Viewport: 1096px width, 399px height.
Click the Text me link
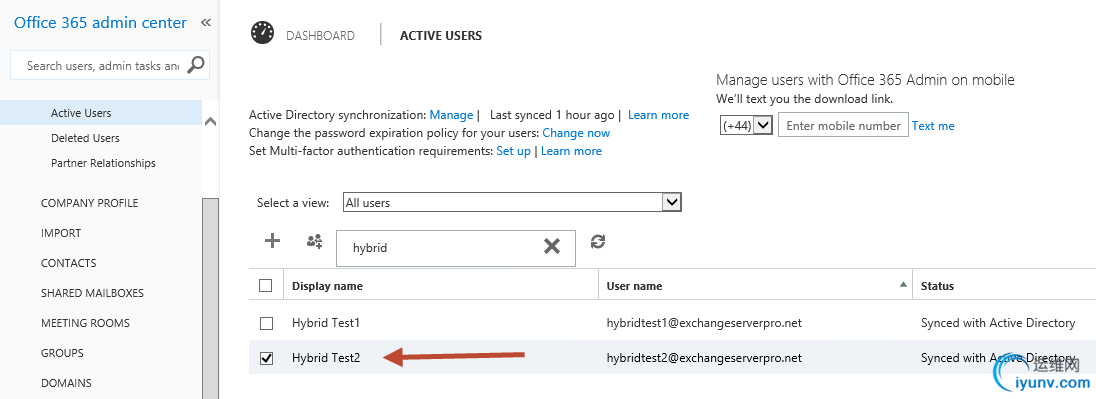[x=933, y=126]
